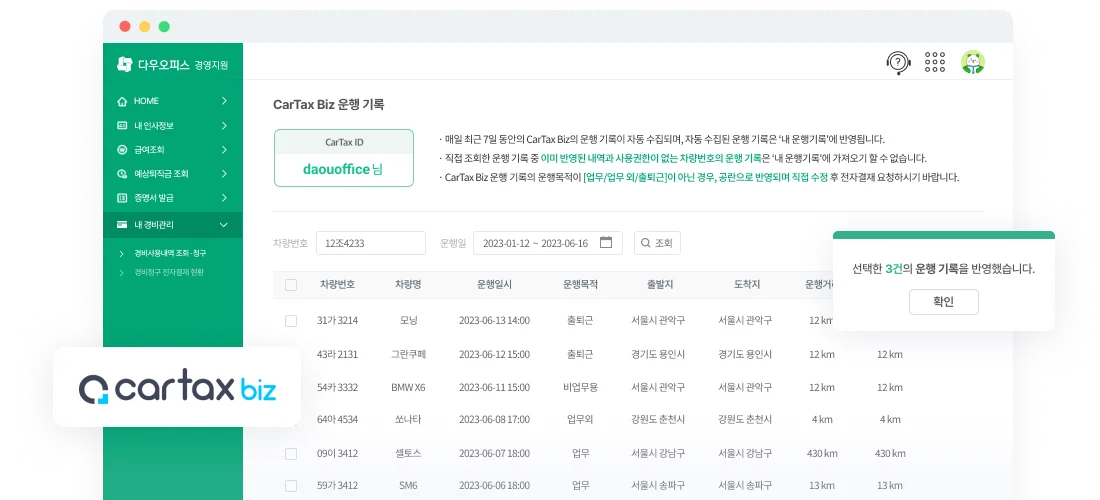Image resolution: width=1100 pixels, height=500 pixels.
Task: Collapse the 내 경비관리 section chevron
Action: click(x=225, y=225)
